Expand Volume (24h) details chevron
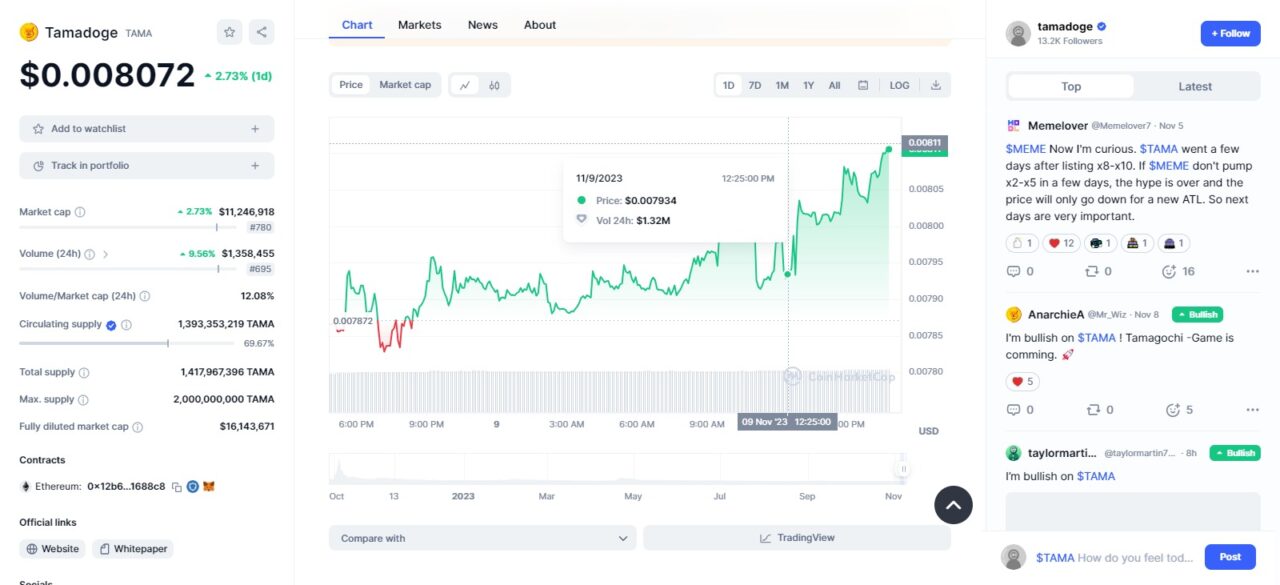This screenshot has height=585, width=1280. [x=105, y=254]
